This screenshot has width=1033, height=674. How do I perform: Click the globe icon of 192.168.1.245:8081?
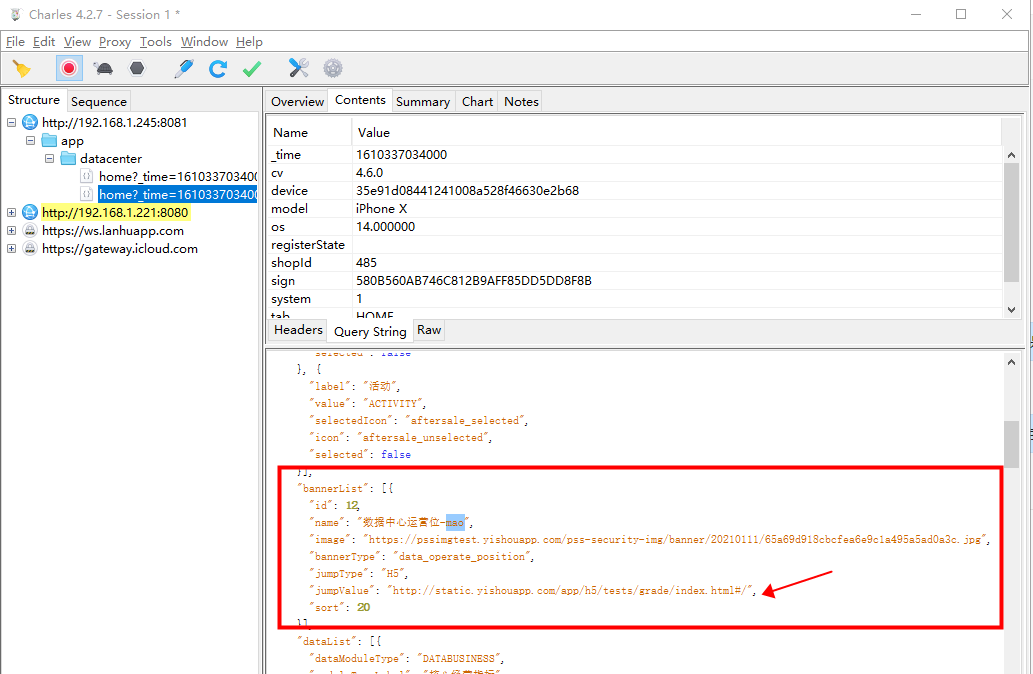pyautogui.click(x=30, y=122)
